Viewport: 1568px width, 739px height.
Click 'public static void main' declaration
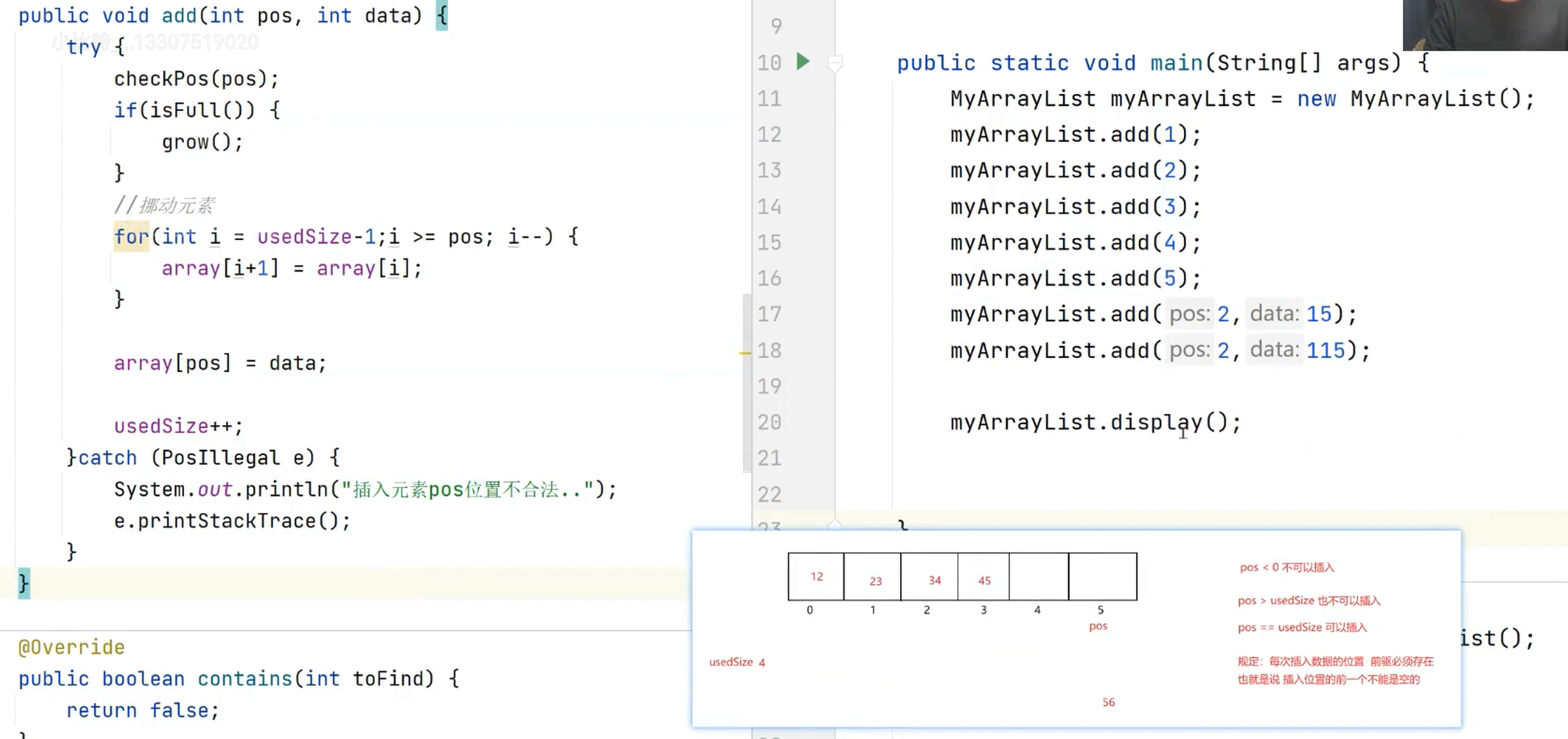(x=1050, y=63)
